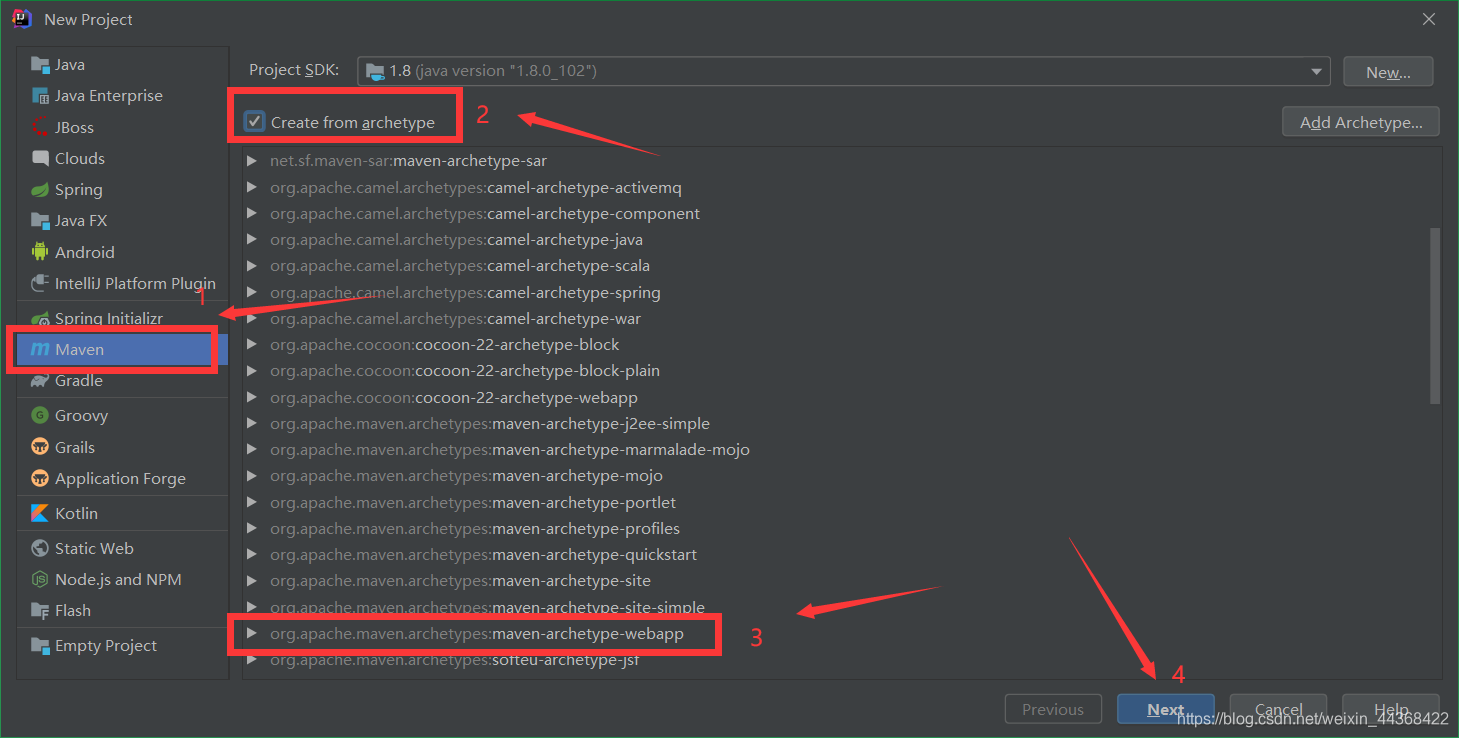Expand camel-archetype-activemq entry
The image size is (1459, 738).
click(252, 187)
